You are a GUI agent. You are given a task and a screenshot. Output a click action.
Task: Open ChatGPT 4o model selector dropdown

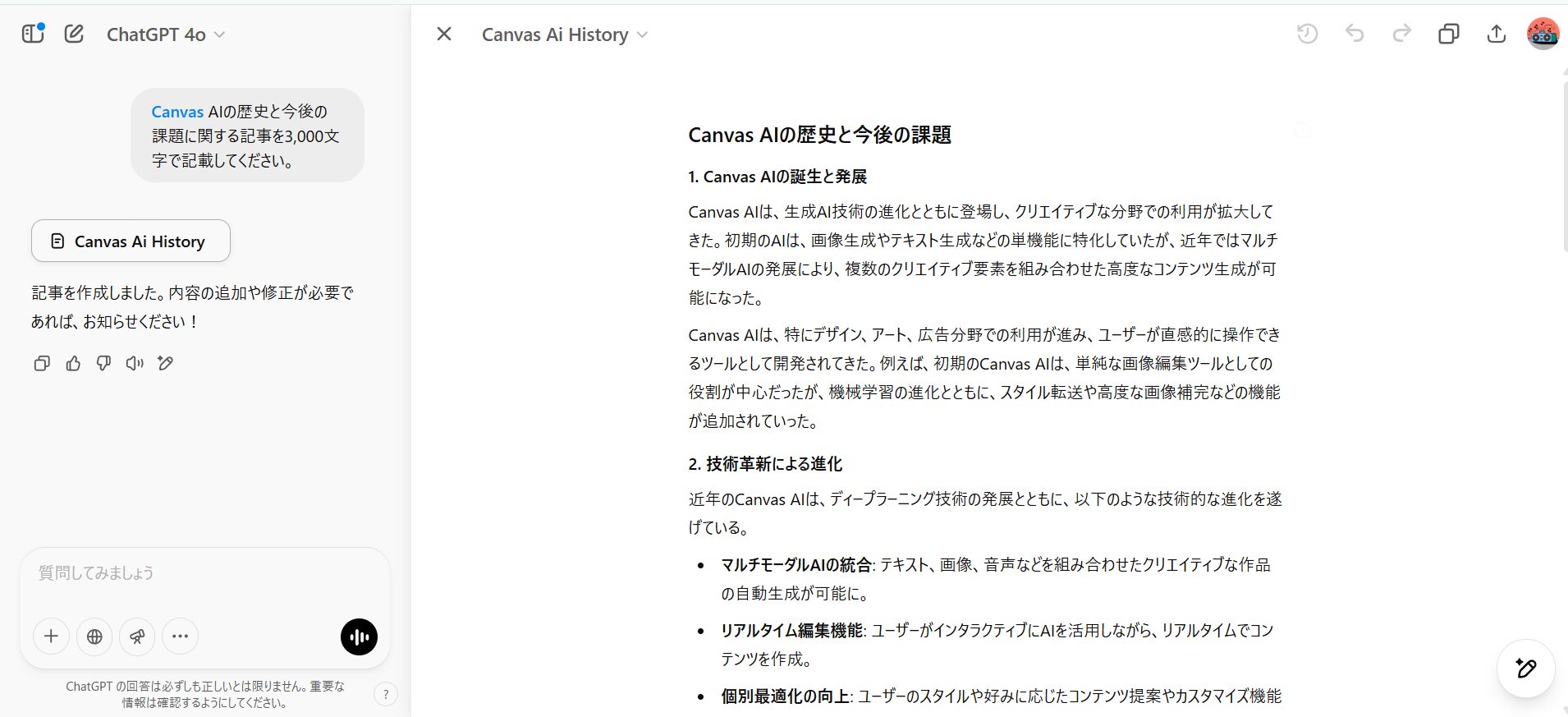166,34
